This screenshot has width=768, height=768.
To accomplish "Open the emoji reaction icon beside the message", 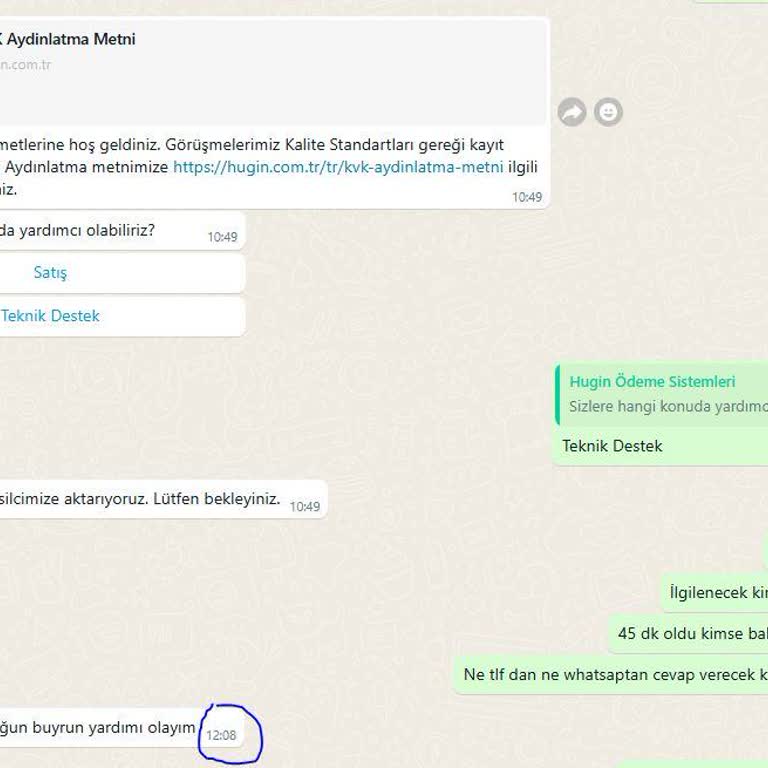I will click(x=608, y=112).
